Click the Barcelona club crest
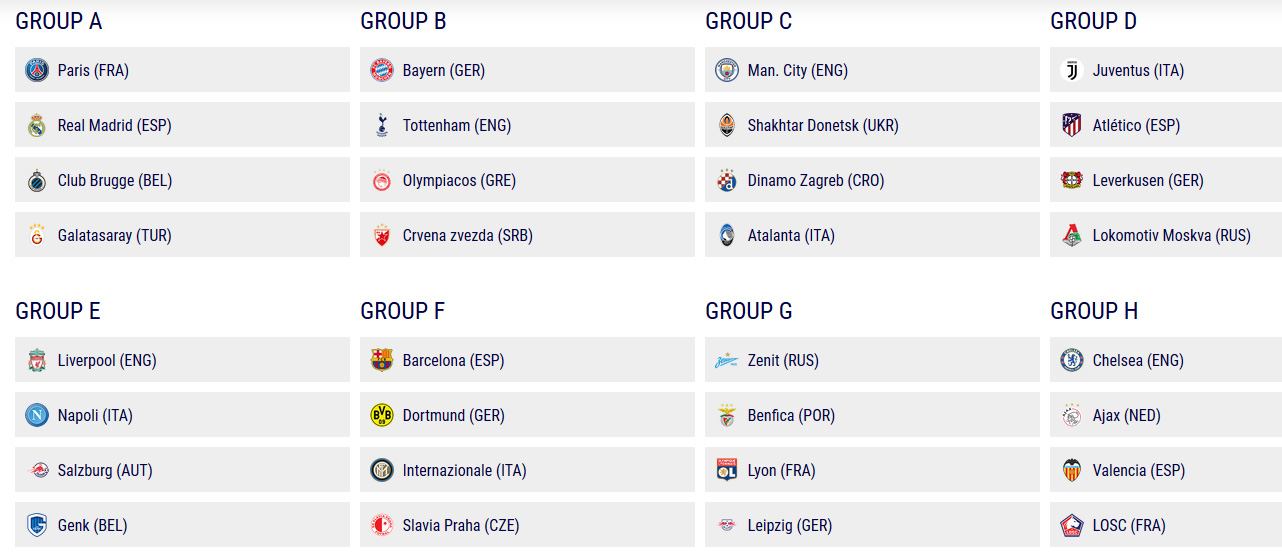Image resolution: width=1282 pixels, height=555 pixels. 382,360
